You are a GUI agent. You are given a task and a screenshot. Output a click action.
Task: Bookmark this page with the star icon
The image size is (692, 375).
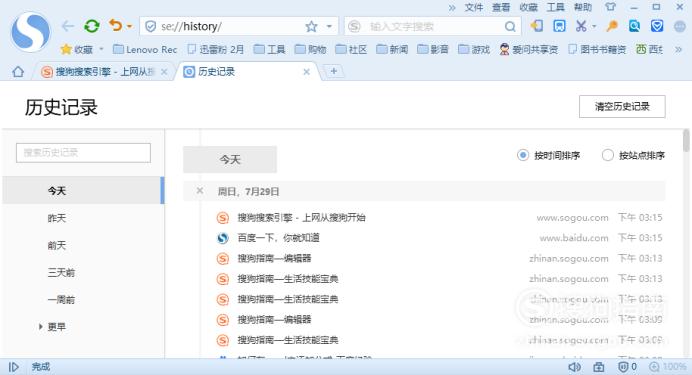(x=311, y=26)
